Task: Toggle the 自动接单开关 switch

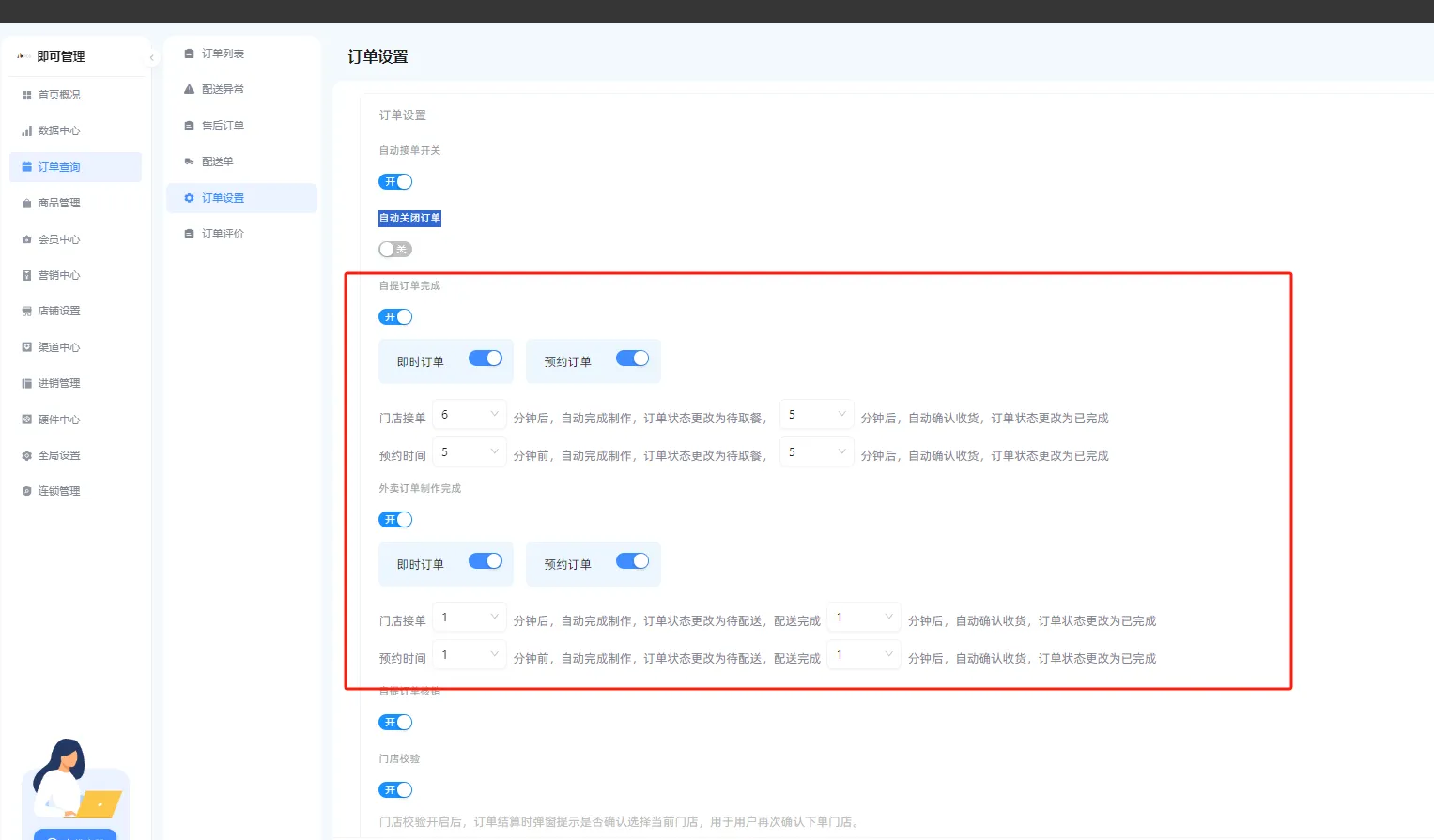Action: tap(395, 182)
